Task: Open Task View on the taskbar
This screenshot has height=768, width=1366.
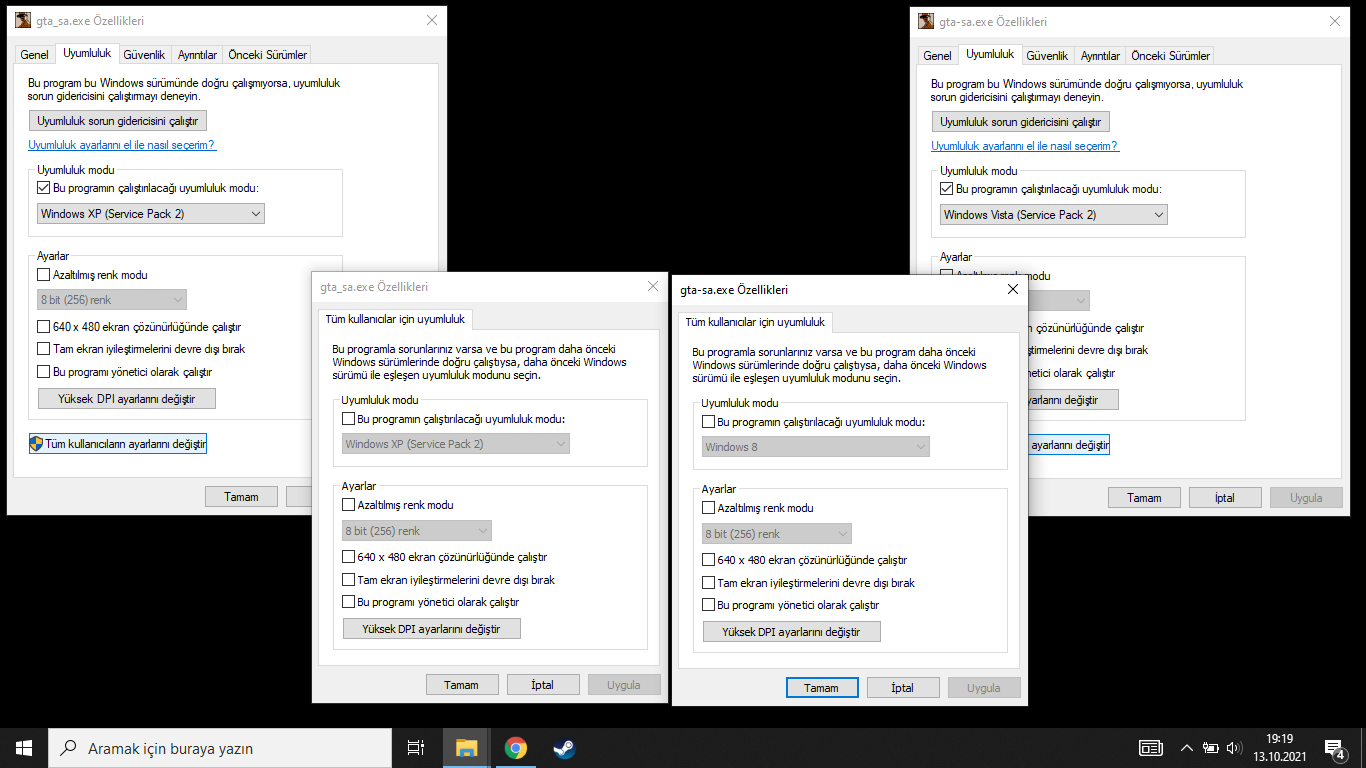Action: coord(416,748)
